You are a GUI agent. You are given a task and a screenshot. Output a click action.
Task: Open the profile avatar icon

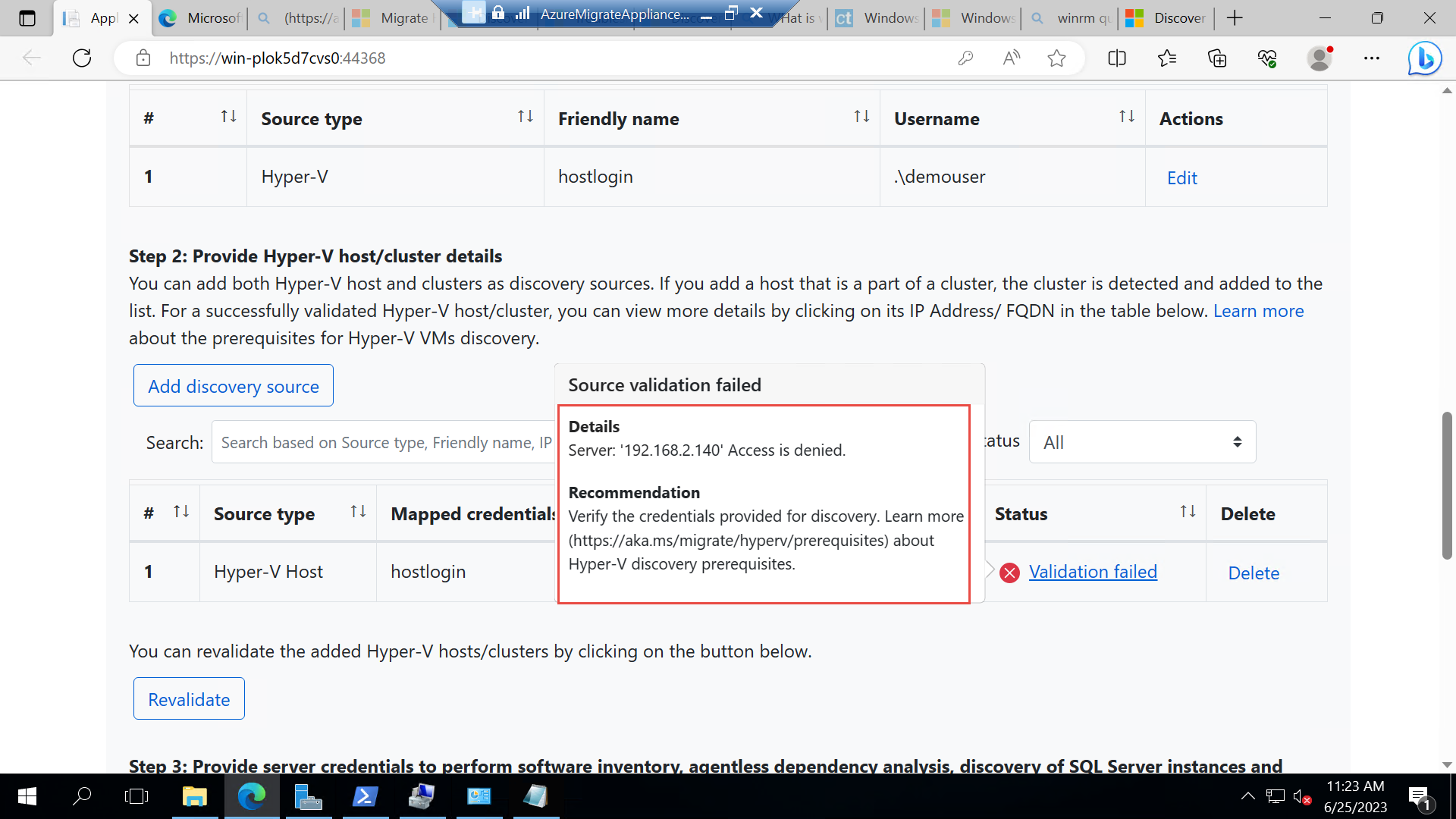(x=1319, y=58)
